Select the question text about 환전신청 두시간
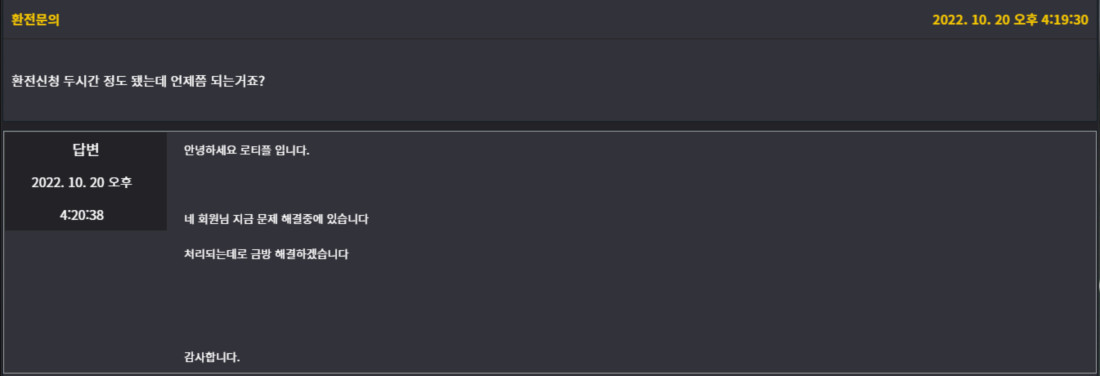The height and width of the screenshot is (376, 1100). (138, 81)
